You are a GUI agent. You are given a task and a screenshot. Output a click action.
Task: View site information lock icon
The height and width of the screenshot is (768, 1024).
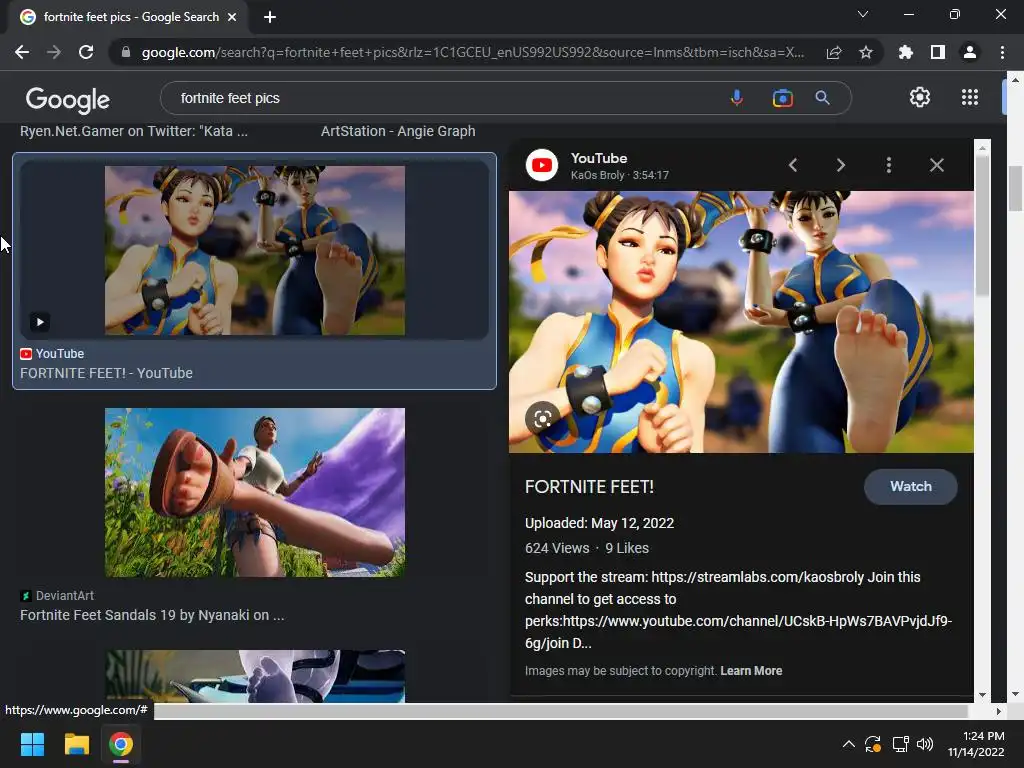[x=126, y=52]
